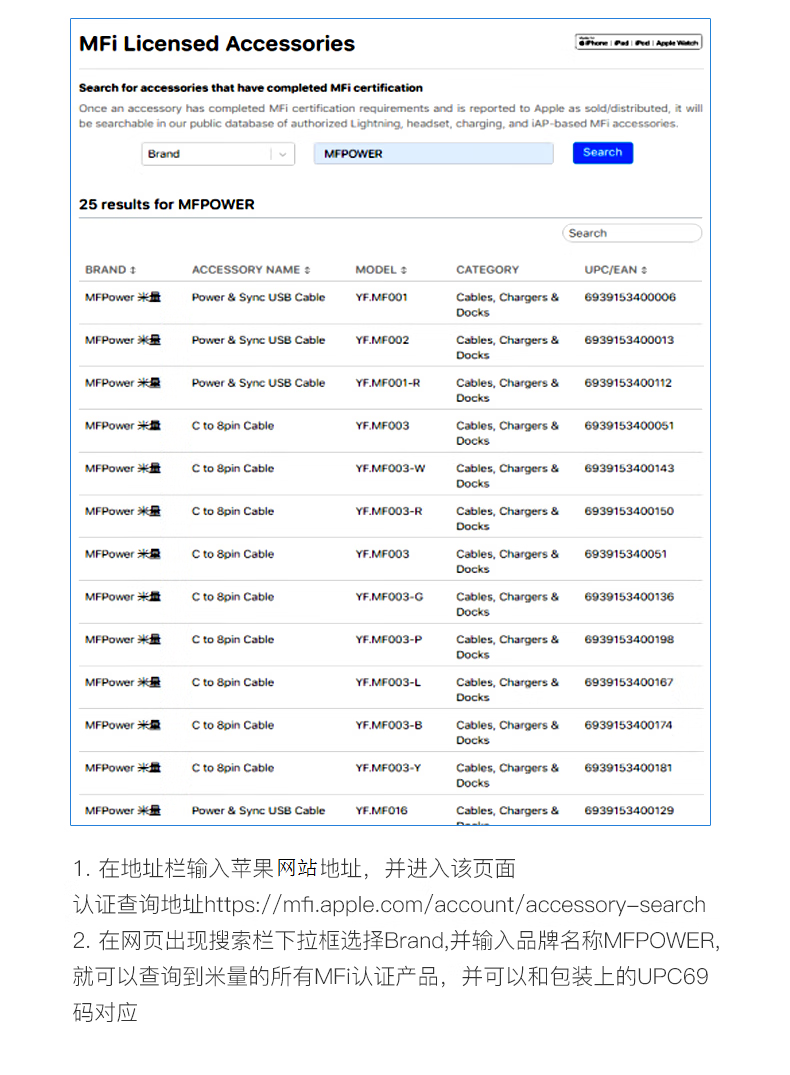Click UPC code 6939153400112
790x1075 pixels.
628,383
